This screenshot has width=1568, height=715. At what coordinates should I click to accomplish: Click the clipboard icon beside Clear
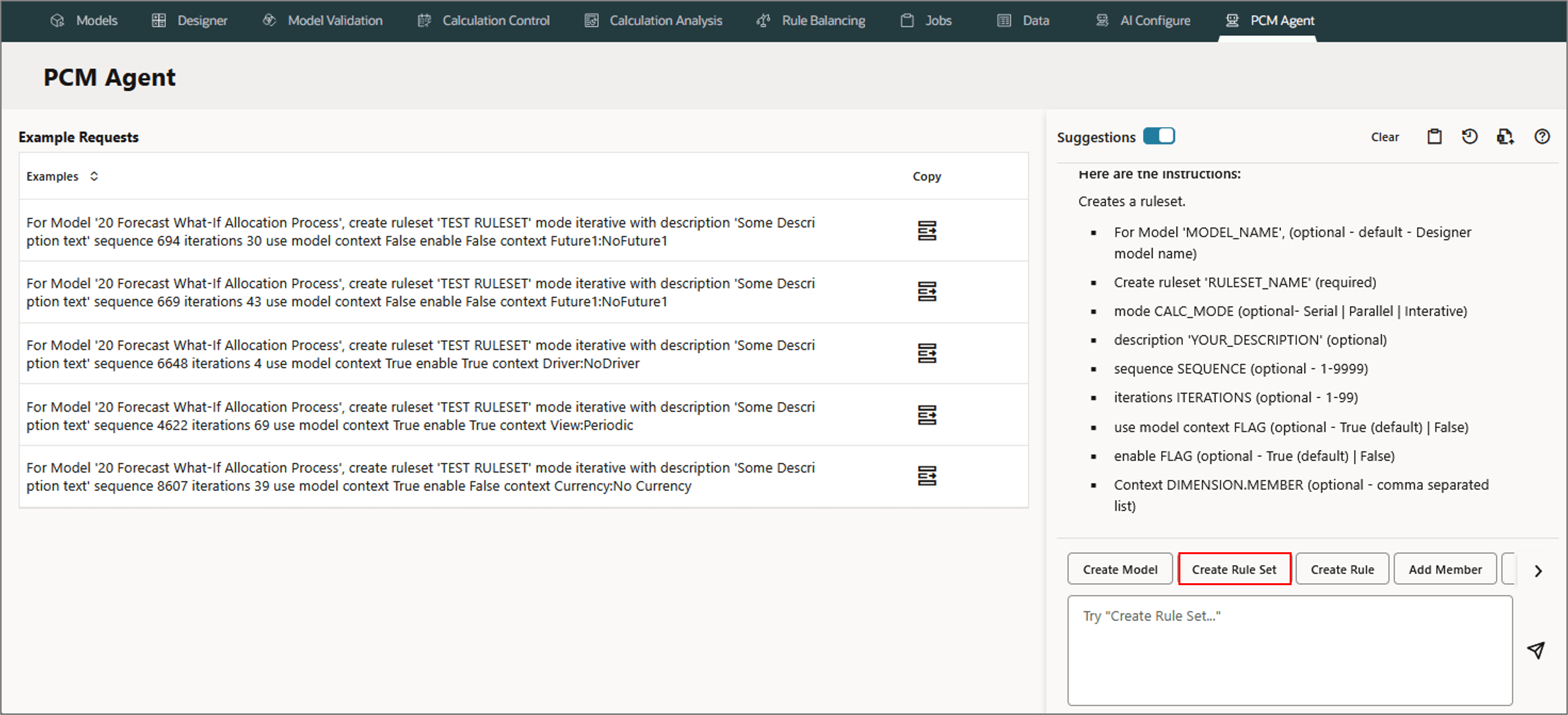(1434, 136)
